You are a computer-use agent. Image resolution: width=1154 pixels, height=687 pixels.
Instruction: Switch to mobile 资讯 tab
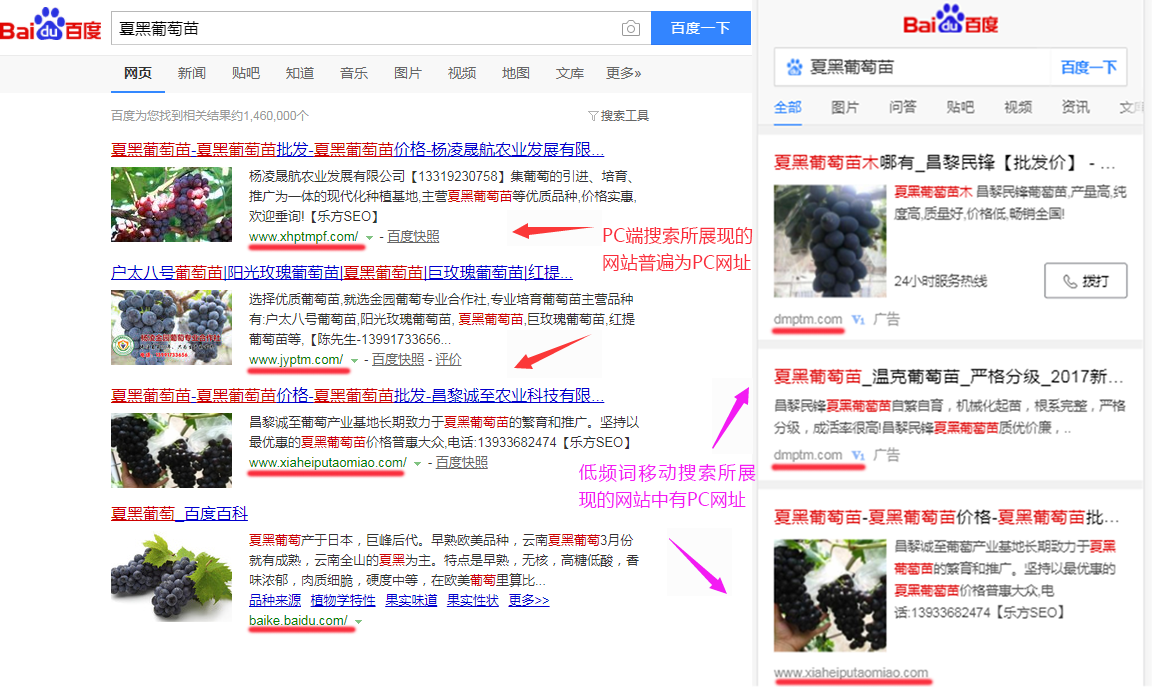(1075, 108)
